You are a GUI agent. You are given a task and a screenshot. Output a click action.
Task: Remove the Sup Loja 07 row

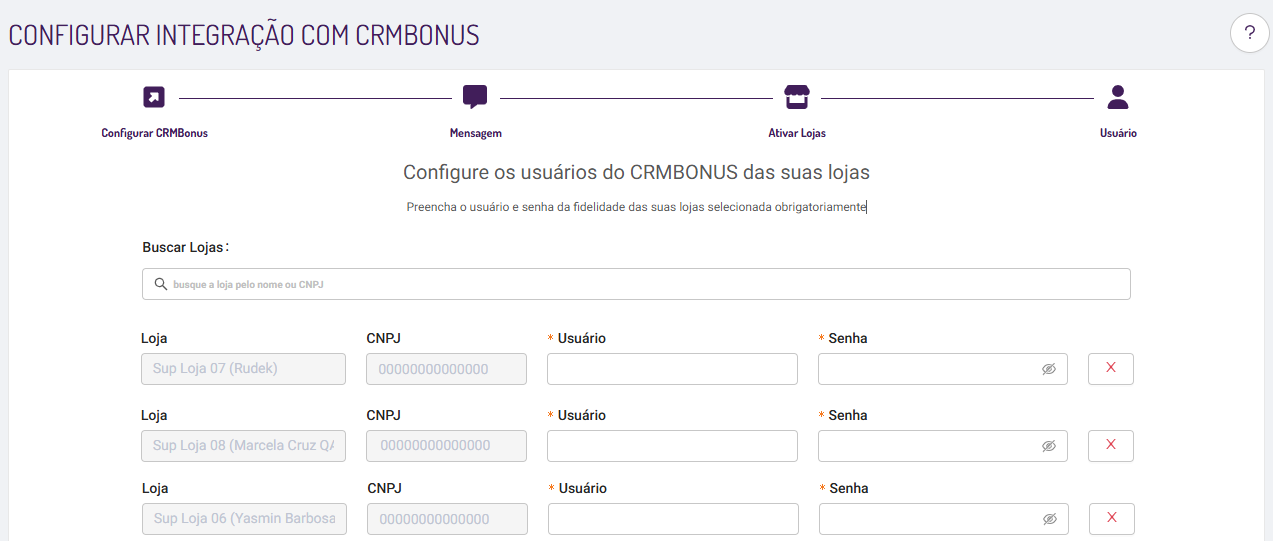pyautogui.click(x=1111, y=368)
